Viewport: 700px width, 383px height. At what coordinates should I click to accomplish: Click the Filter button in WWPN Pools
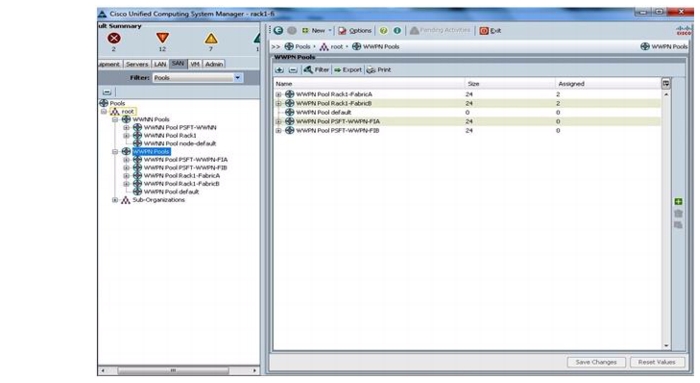(x=316, y=70)
